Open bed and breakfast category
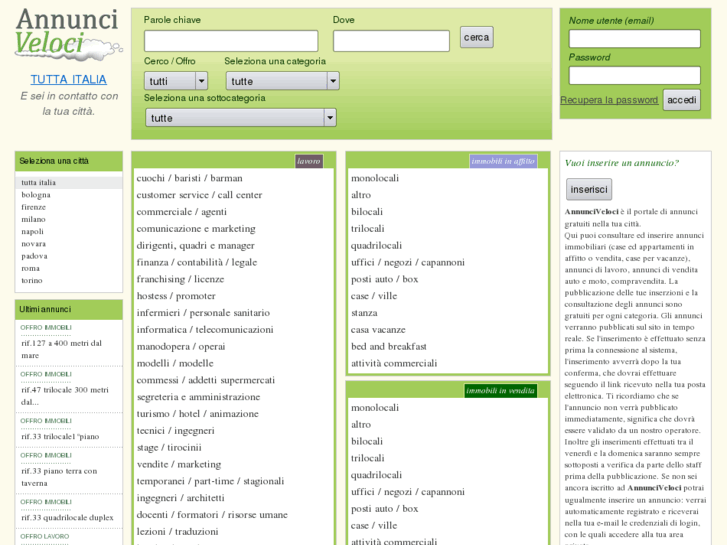This screenshot has width=727, height=545. click(x=389, y=346)
